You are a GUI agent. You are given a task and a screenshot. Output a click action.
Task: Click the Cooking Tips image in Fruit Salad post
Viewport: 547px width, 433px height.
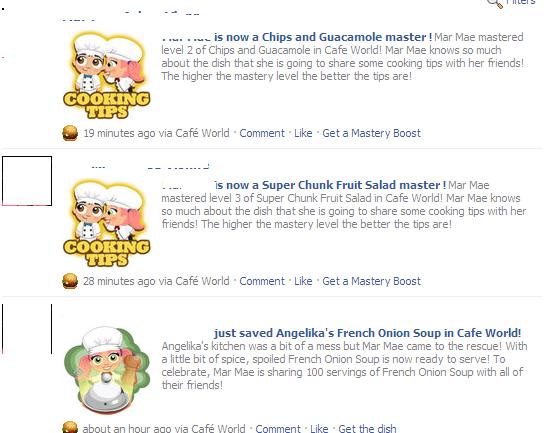(x=106, y=223)
